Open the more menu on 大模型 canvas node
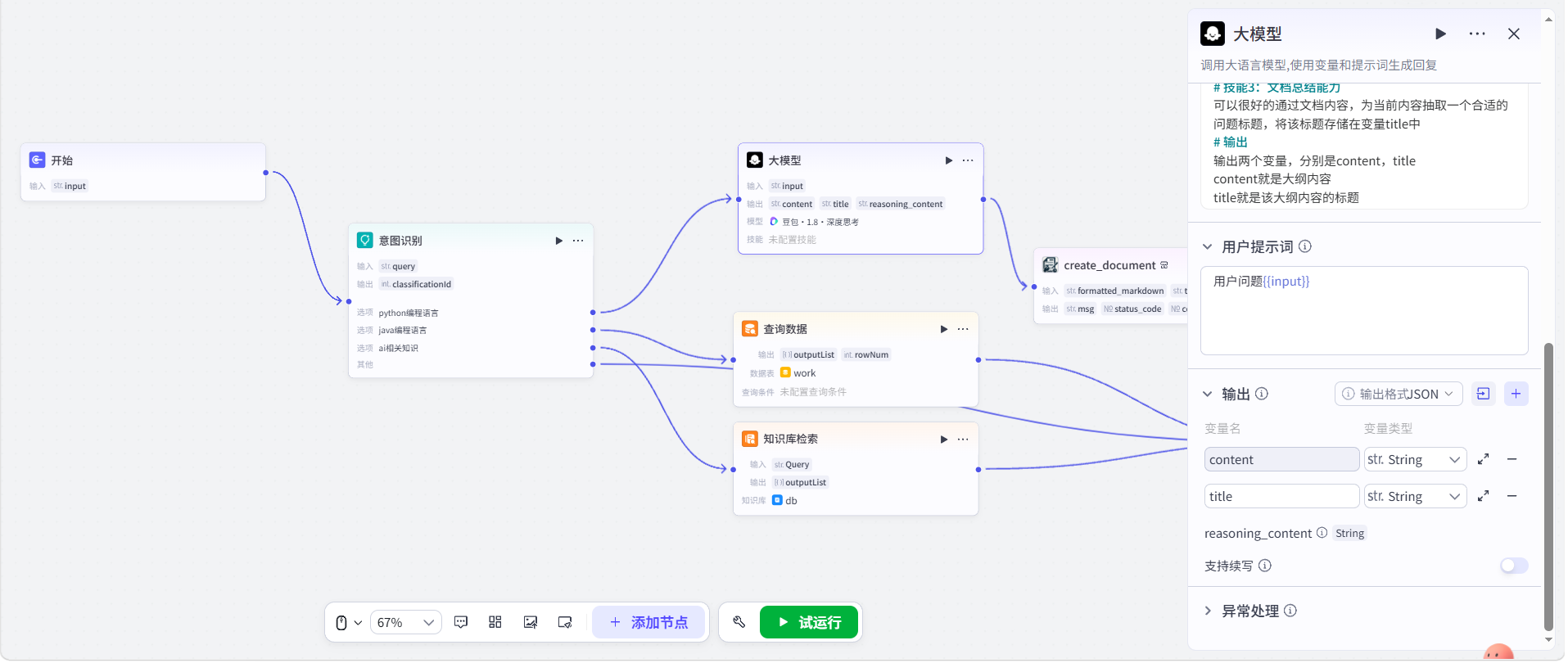 (968, 160)
